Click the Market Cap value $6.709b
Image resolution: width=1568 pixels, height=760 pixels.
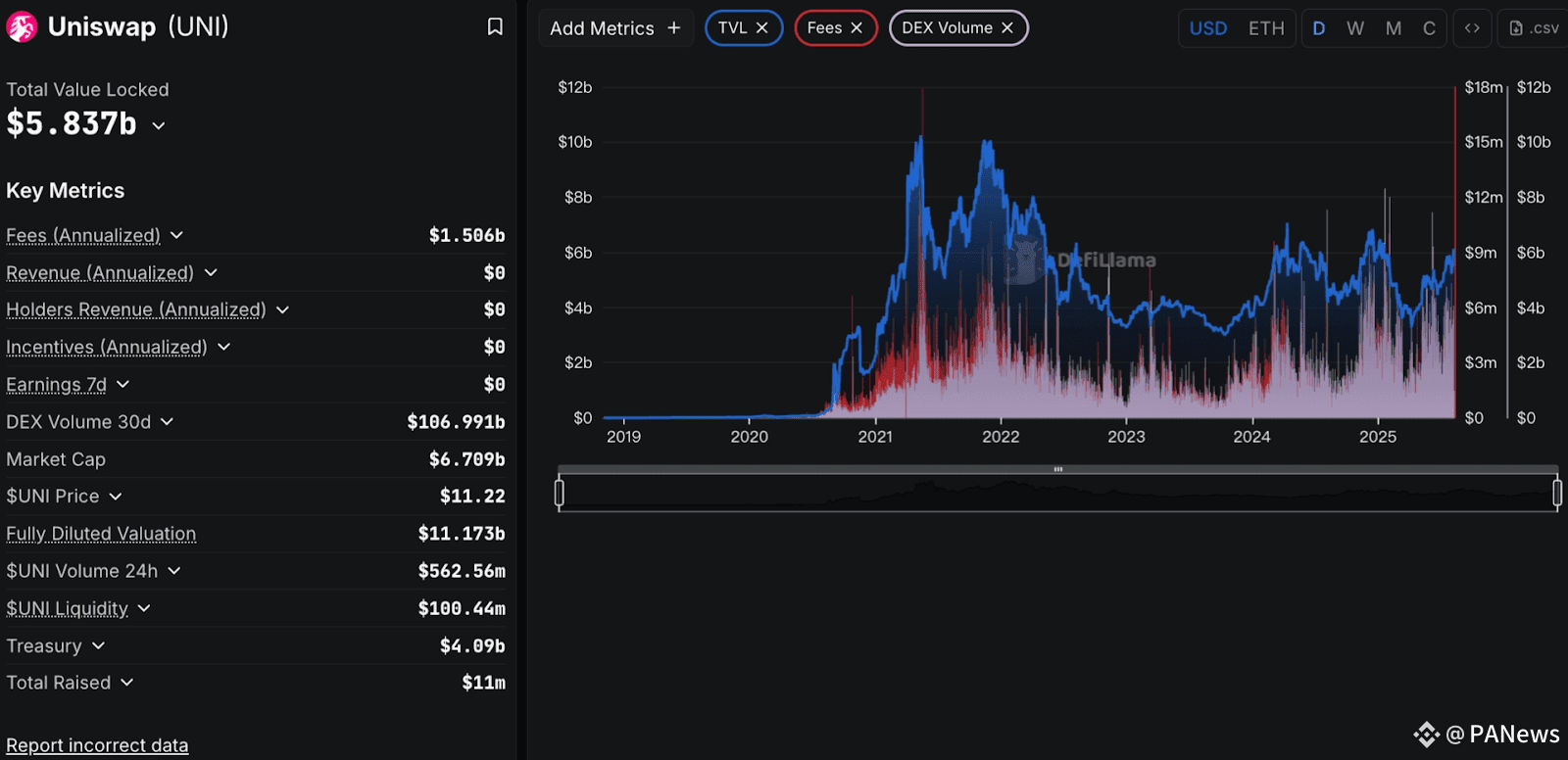coord(467,459)
